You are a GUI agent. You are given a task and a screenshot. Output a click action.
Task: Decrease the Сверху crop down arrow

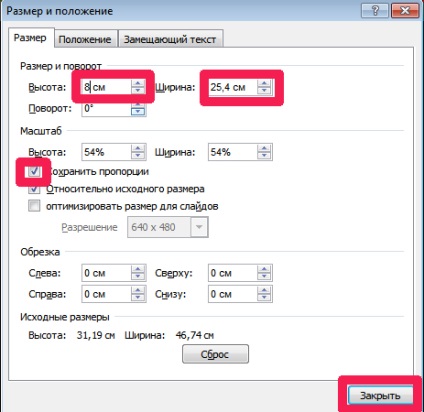(264, 276)
